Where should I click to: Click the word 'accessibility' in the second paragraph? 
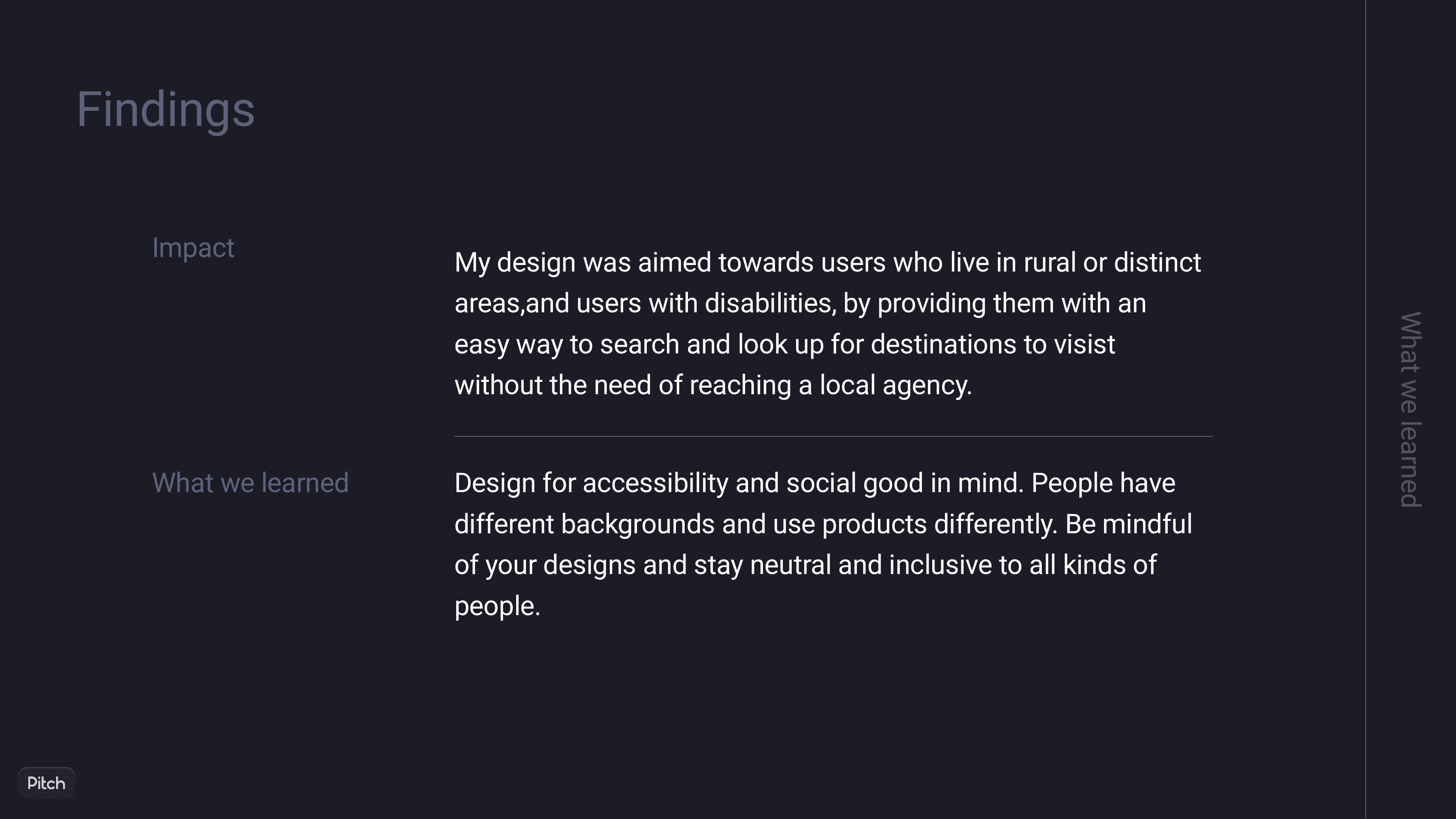tap(655, 484)
